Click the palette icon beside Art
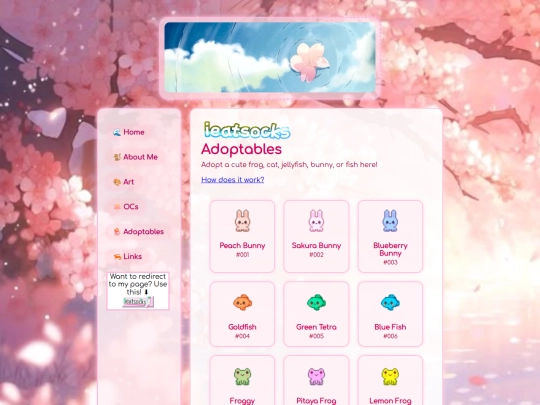540x405 pixels. coord(117,182)
